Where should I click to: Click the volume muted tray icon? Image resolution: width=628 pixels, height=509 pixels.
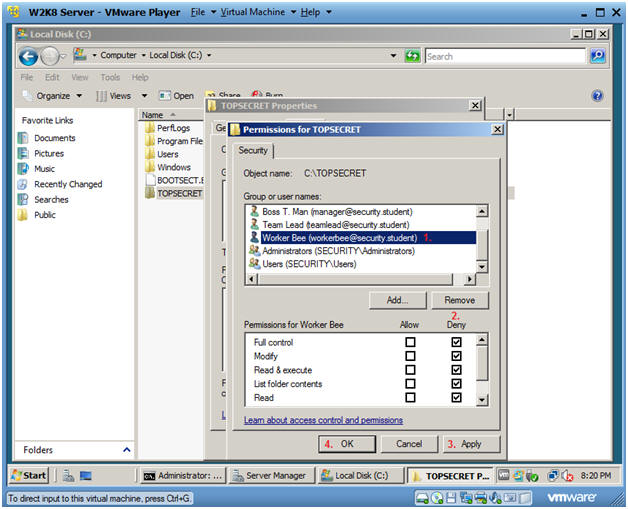[x=567, y=476]
